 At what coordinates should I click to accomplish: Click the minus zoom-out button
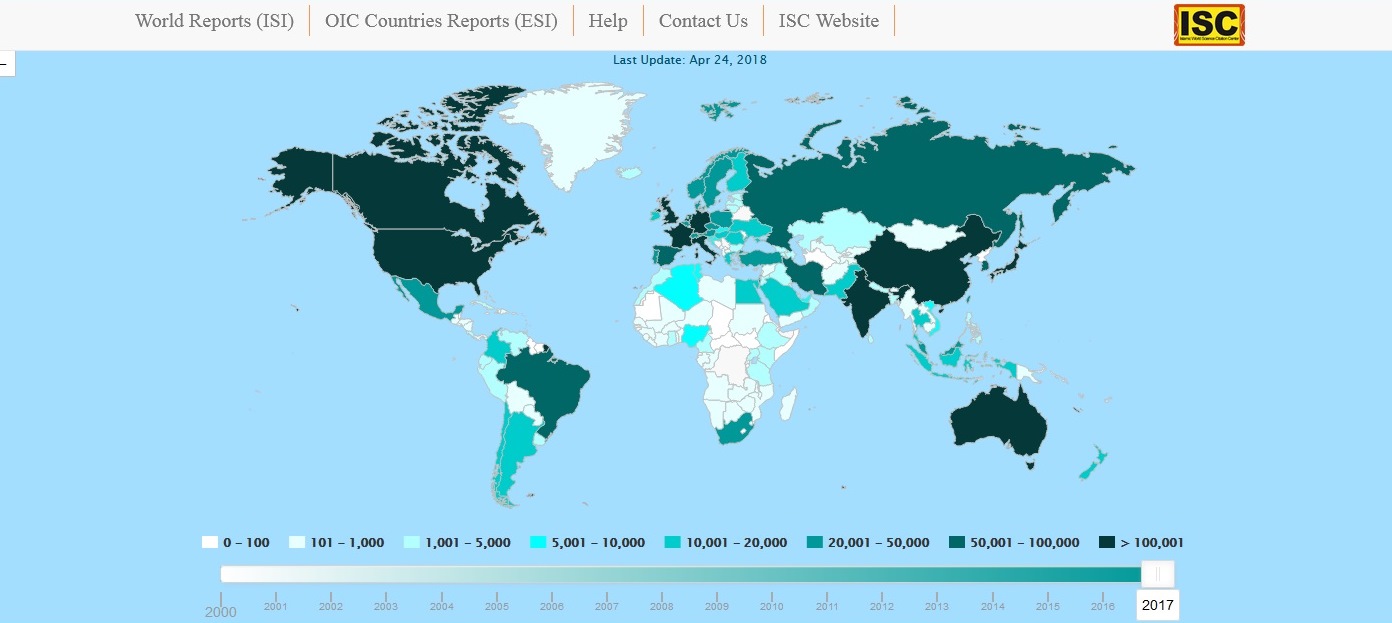(x=6, y=64)
